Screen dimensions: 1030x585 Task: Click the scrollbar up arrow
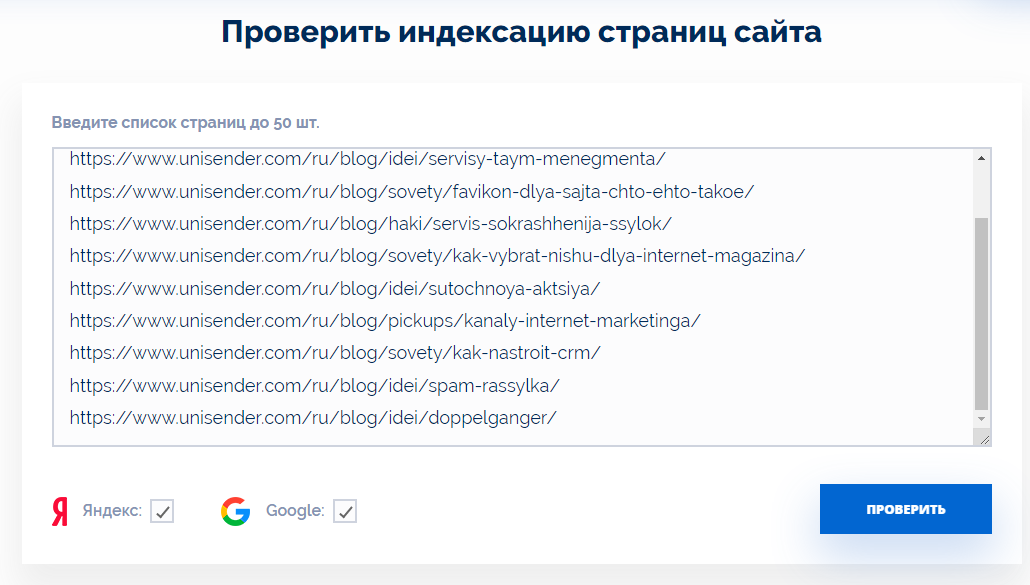point(981,158)
